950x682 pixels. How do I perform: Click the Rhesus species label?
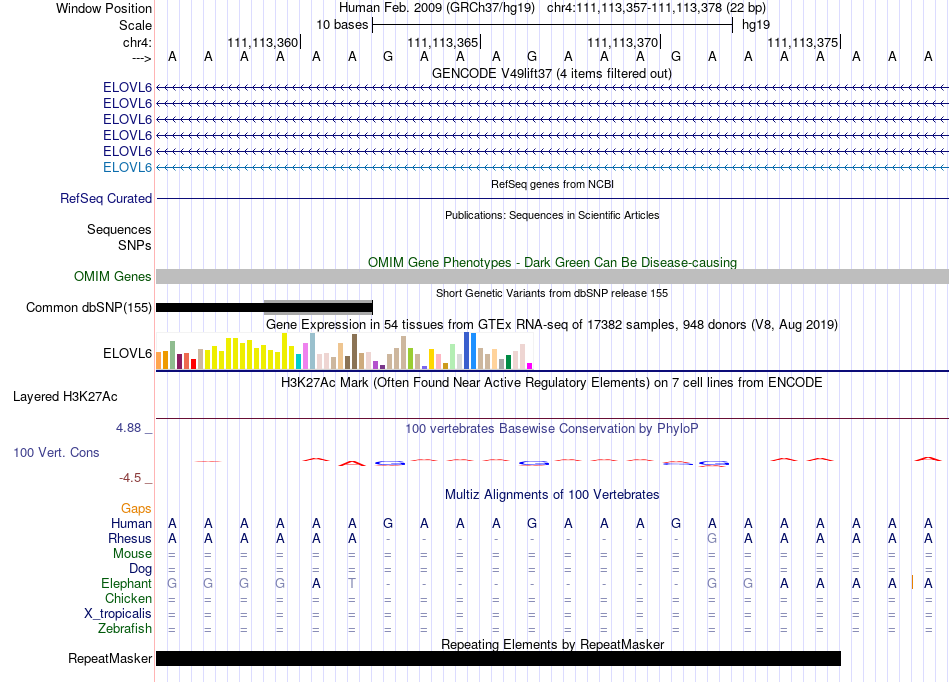(130, 538)
